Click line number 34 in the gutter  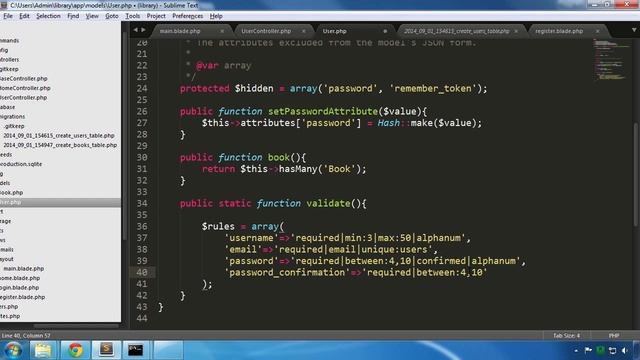(x=142, y=203)
